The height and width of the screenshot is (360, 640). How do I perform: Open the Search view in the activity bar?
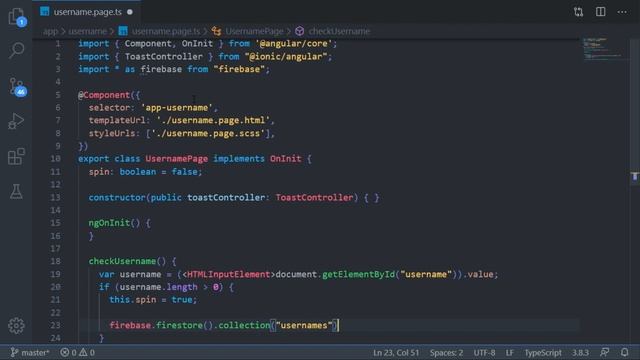pyautogui.click(x=16, y=50)
